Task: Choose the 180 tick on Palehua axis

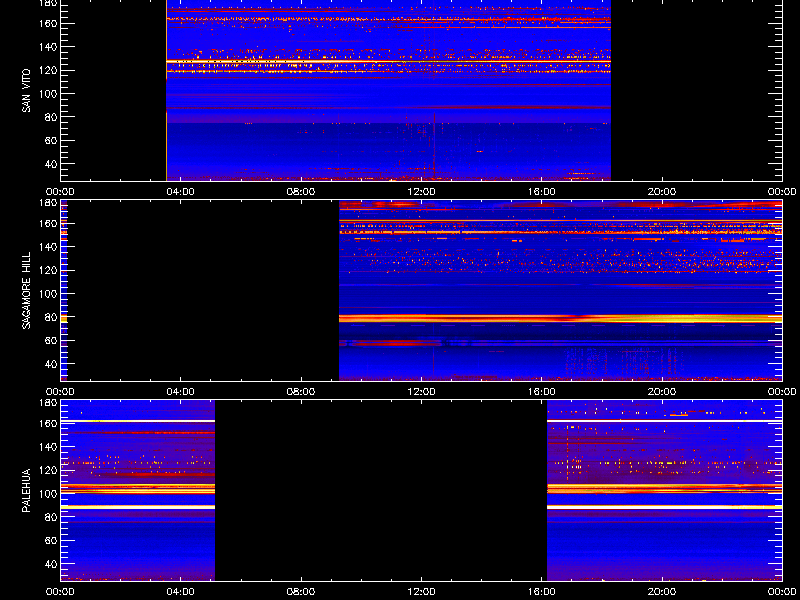Action: click(x=48, y=403)
